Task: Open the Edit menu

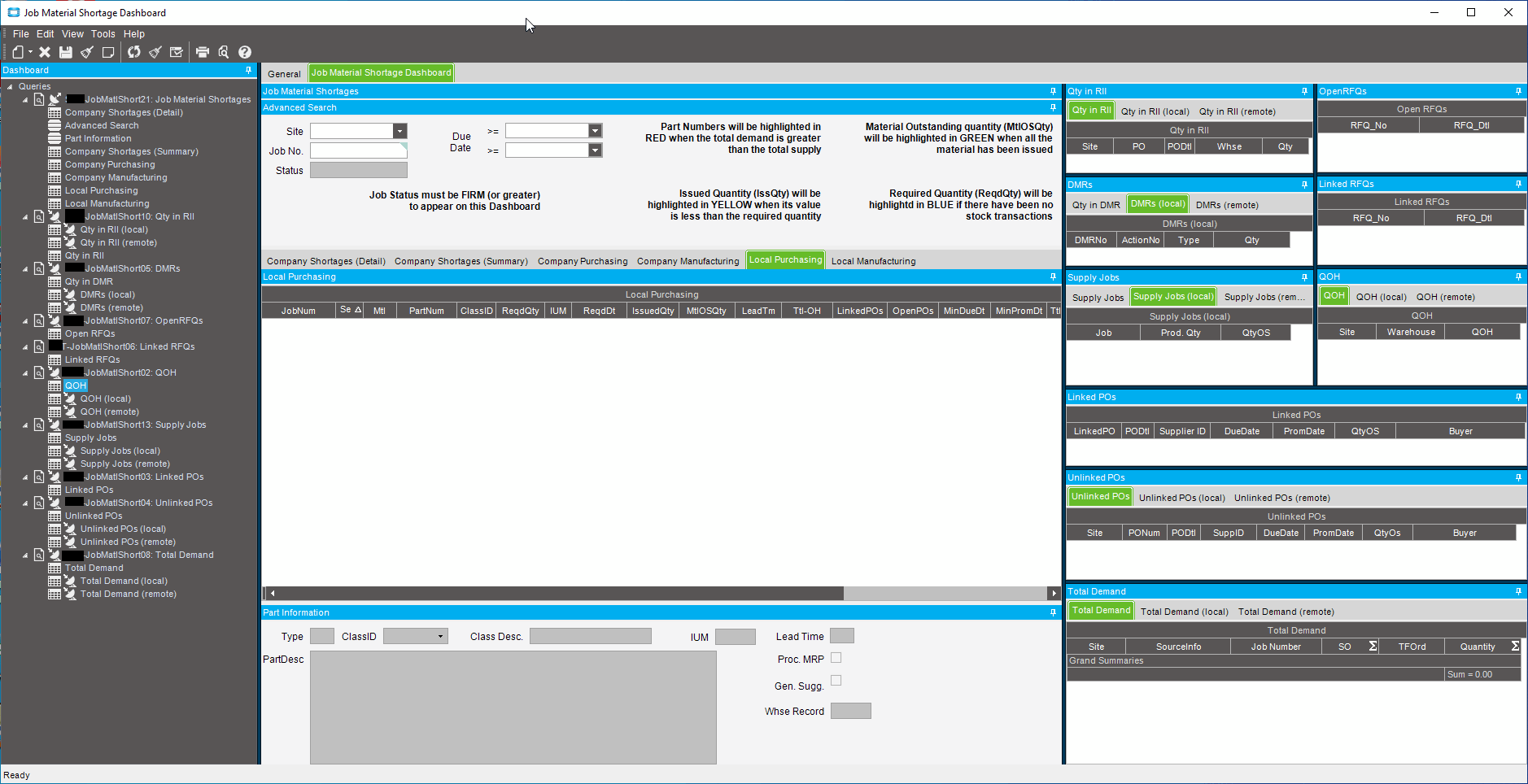Action: pos(46,34)
